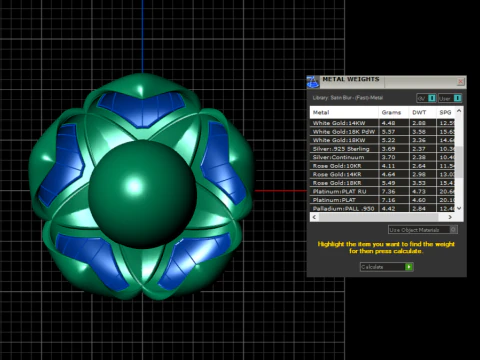Click horizontal scroll right arrow
The height and width of the screenshot is (360, 480).
pos(450,217)
